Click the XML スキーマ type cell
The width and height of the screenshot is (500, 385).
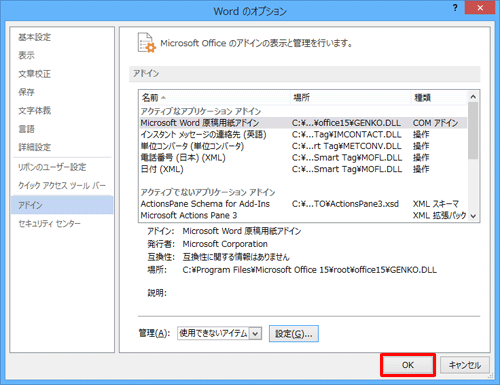click(x=436, y=204)
